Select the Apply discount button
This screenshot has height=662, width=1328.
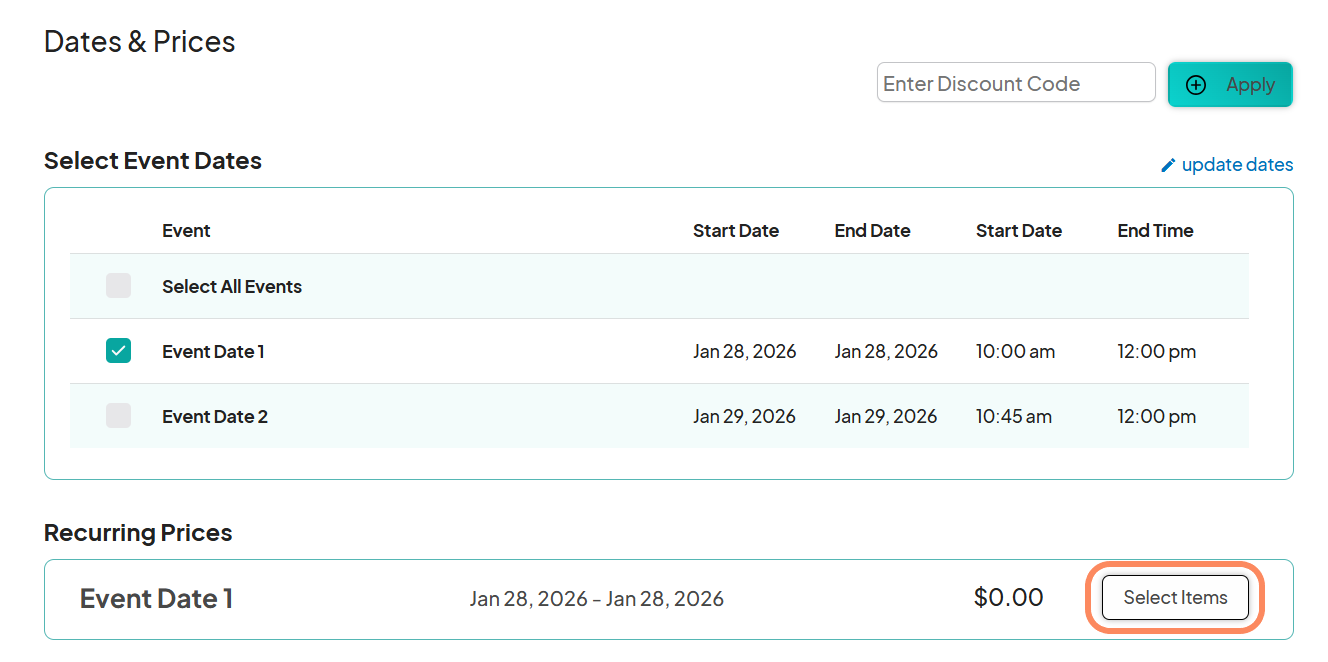1230,84
